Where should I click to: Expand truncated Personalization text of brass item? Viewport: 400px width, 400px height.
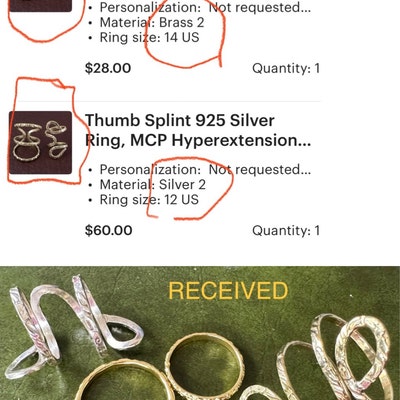point(205,7)
